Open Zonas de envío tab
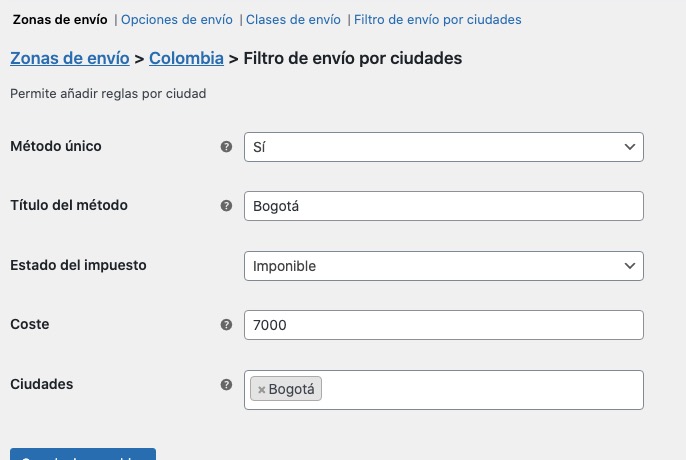The height and width of the screenshot is (460, 686). [60, 20]
